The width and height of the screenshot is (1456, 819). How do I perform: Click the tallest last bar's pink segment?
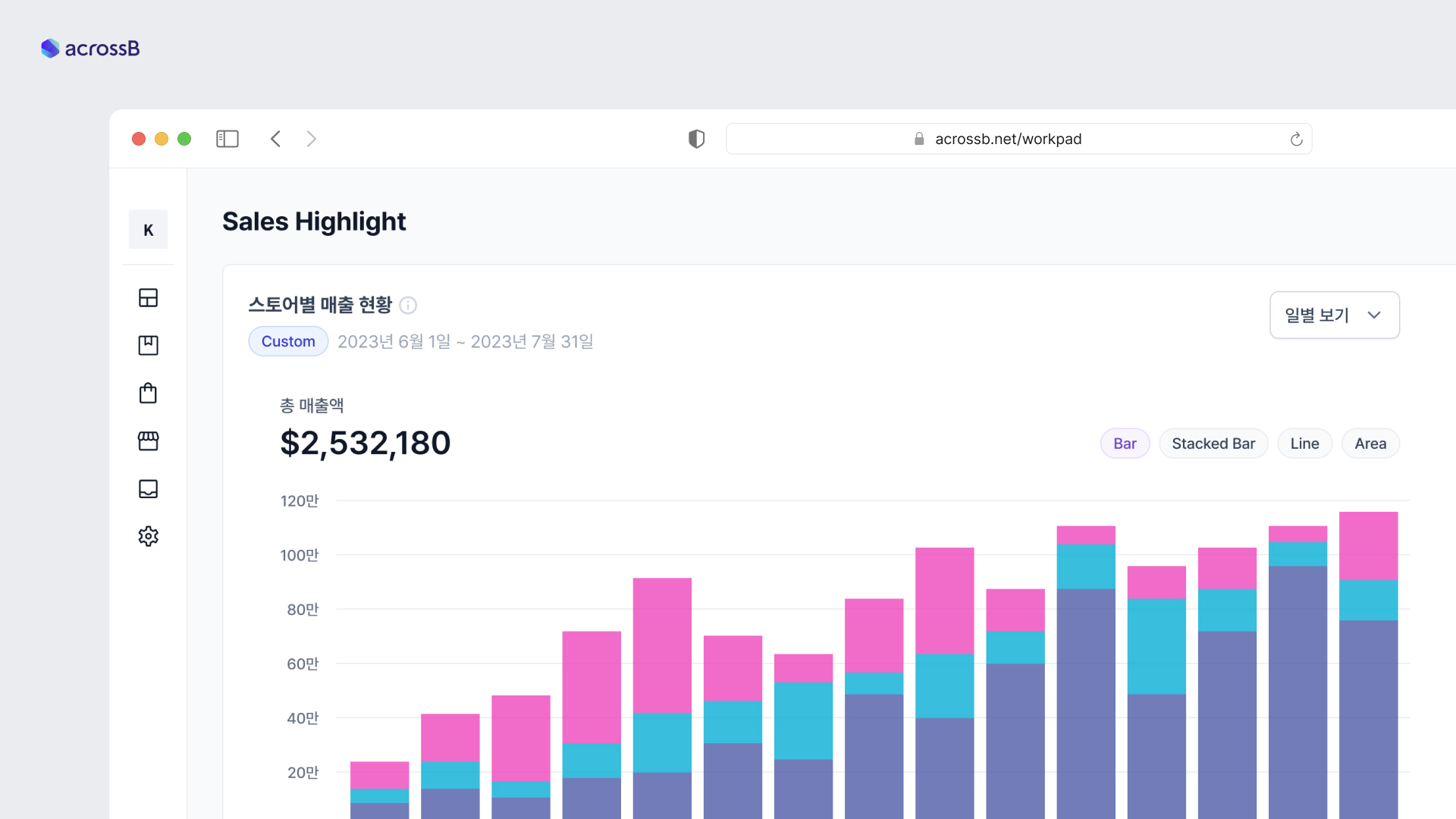pos(1368,546)
